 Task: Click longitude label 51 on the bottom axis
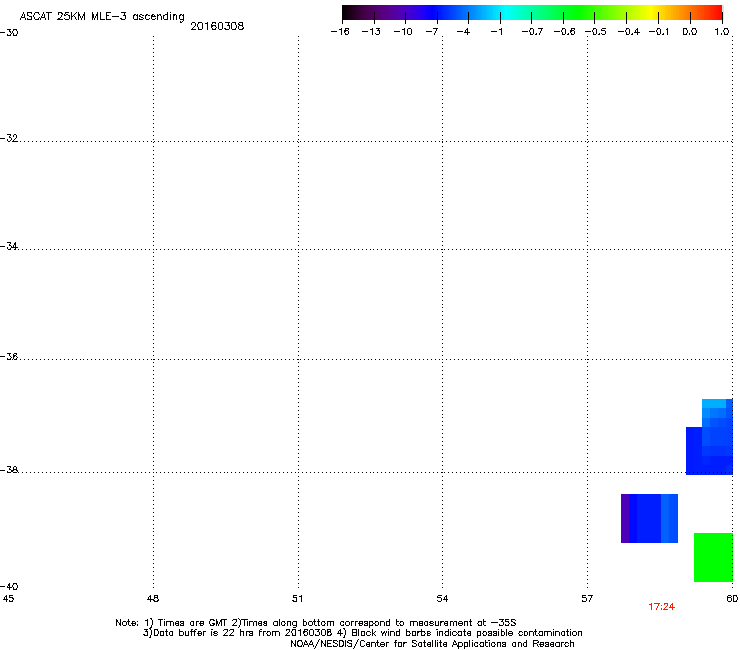tap(297, 599)
